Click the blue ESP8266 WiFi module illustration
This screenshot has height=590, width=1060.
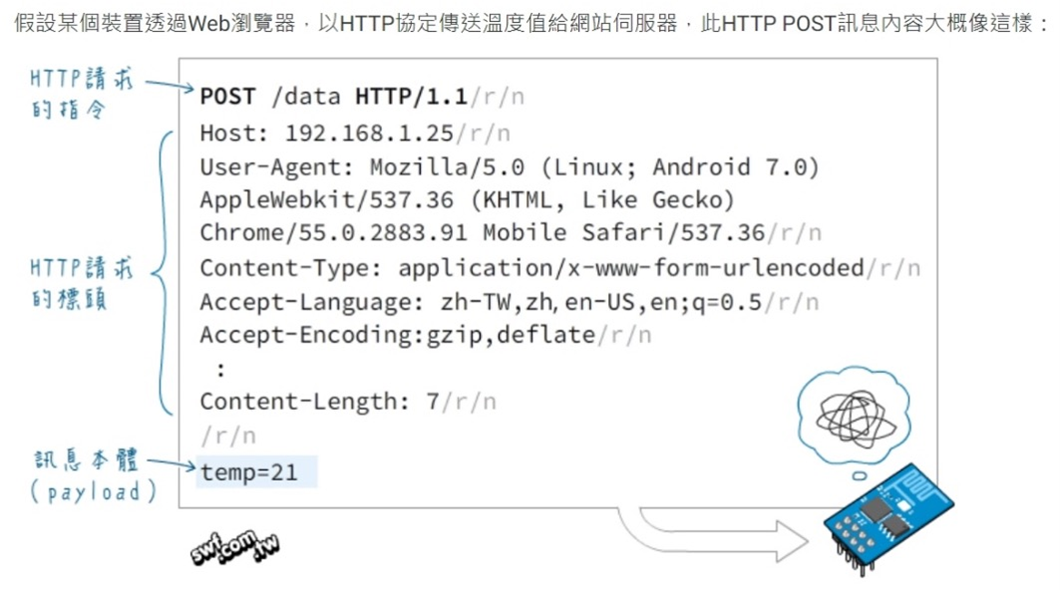(x=885, y=517)
